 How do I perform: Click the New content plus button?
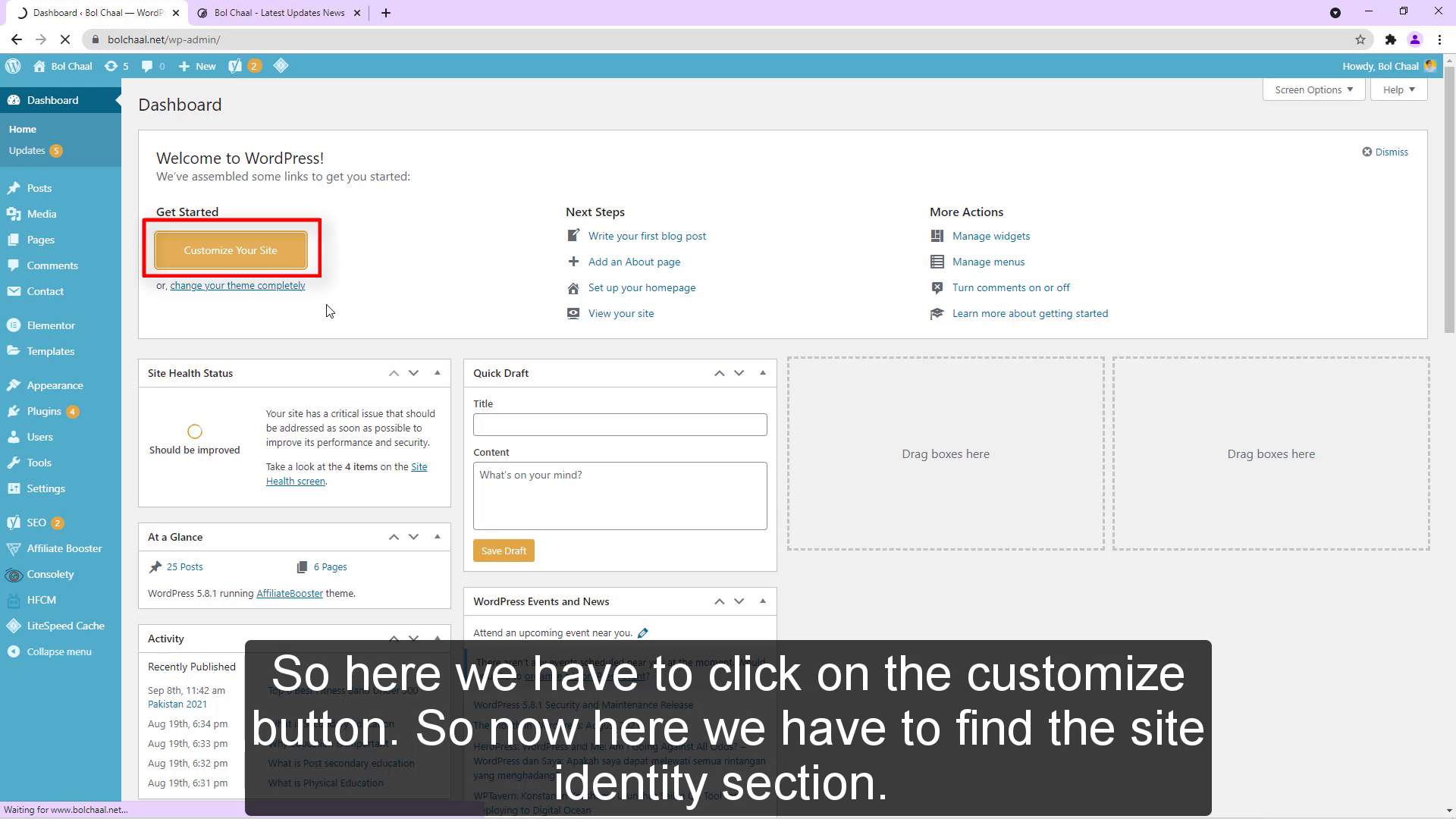[197, 66]
